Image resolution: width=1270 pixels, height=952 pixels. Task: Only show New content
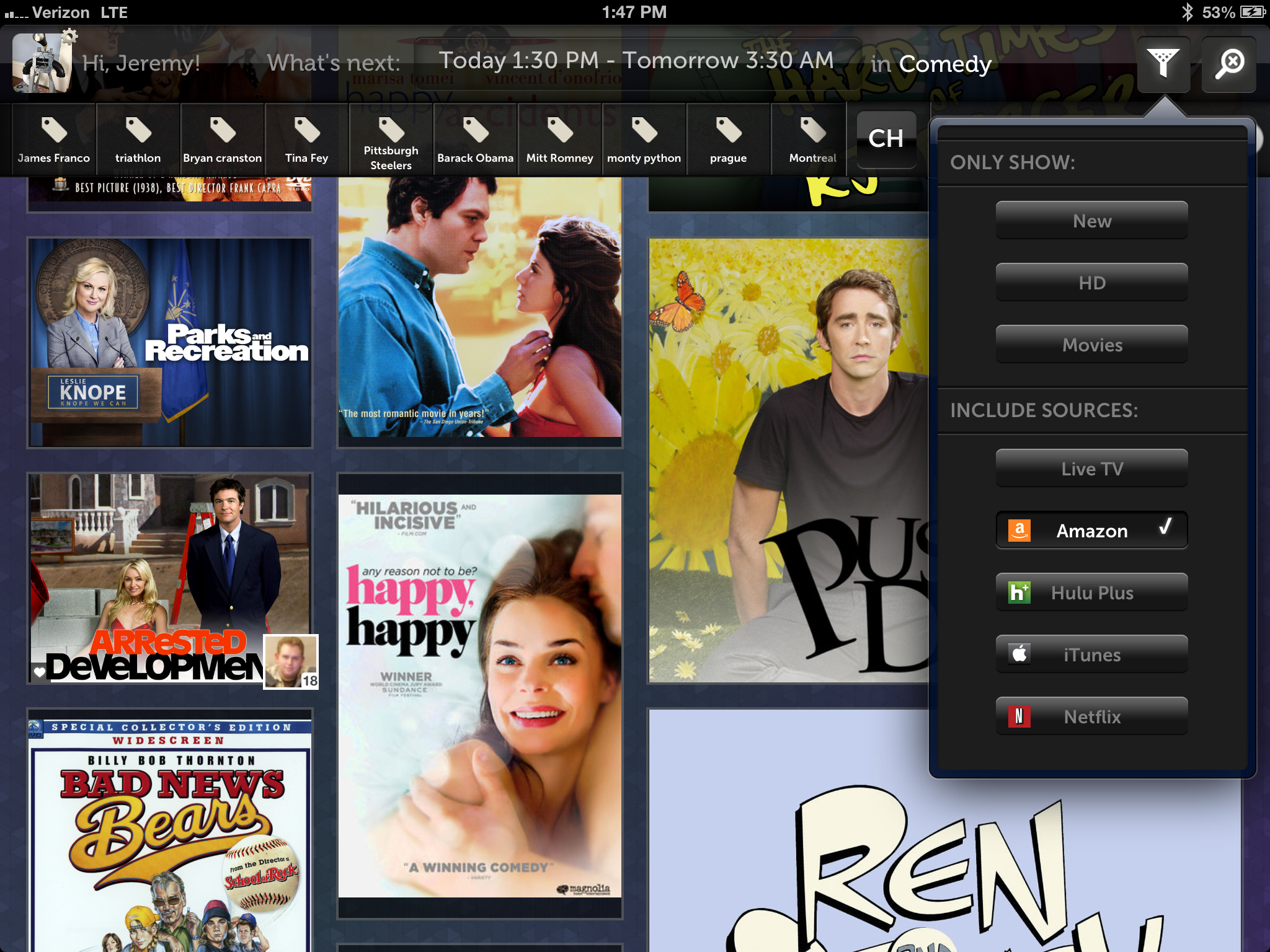click(x=1091, y=221)
